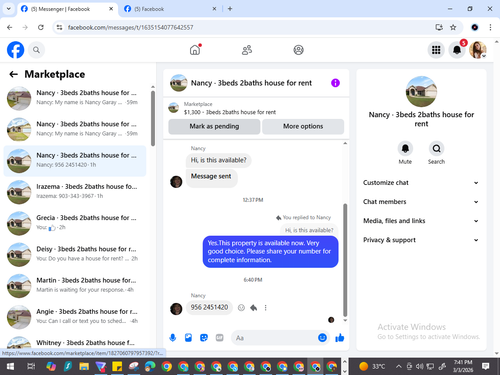Open the apps grid menu icon
Viewport: 500px width, 375px height.
pyautogui.click(x=436, y=50)
